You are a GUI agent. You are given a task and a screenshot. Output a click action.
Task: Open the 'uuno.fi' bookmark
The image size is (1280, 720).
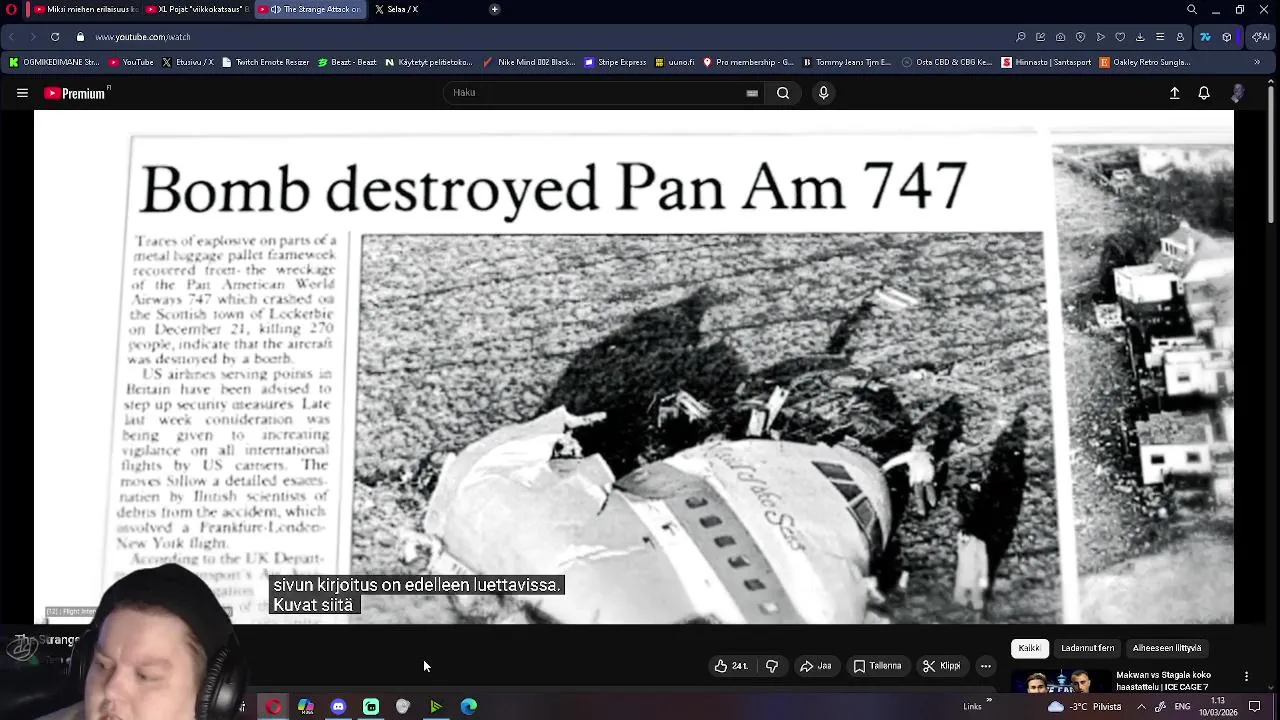[x=675, y=62]
